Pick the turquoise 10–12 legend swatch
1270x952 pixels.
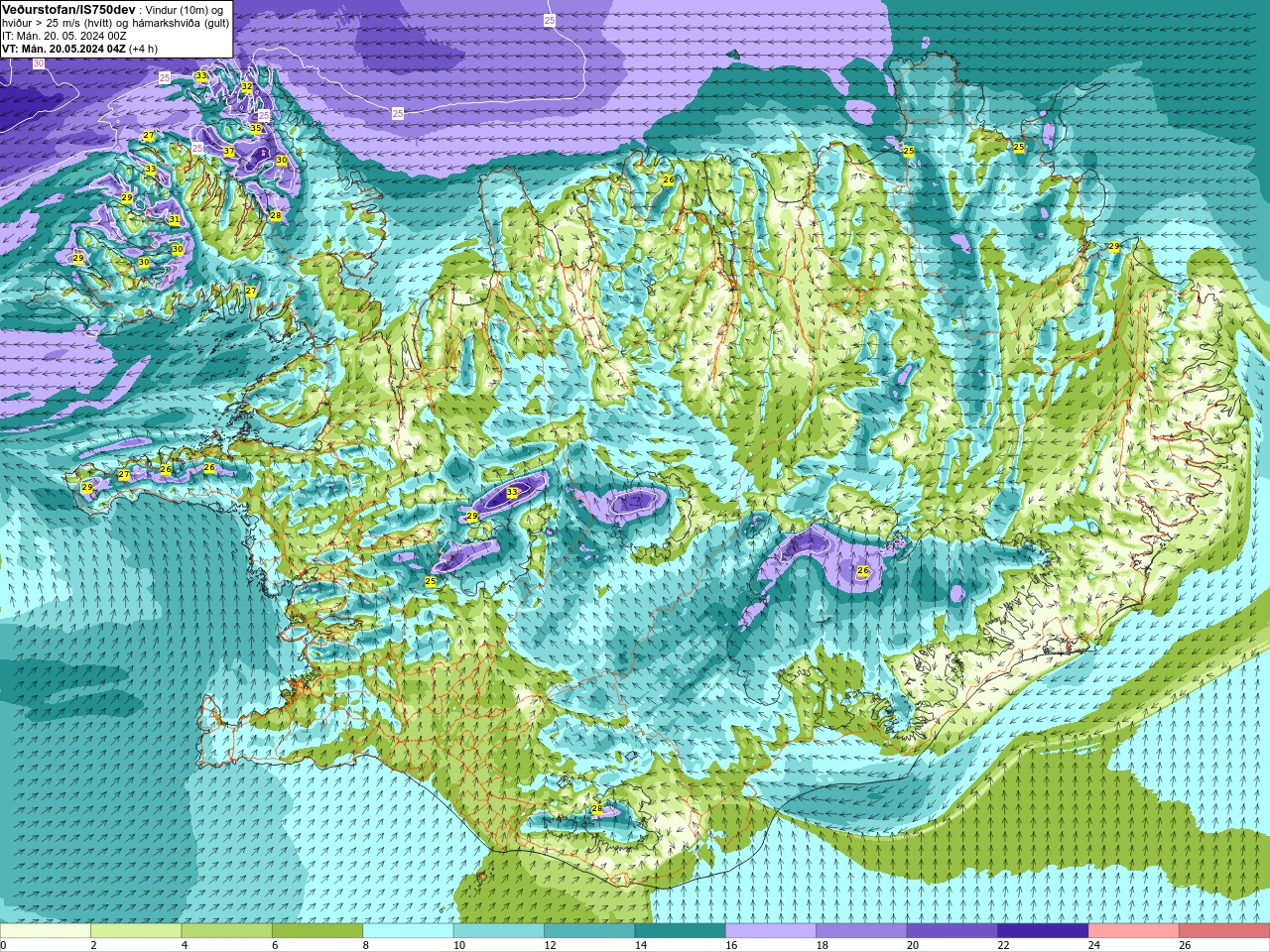[499, 931]
